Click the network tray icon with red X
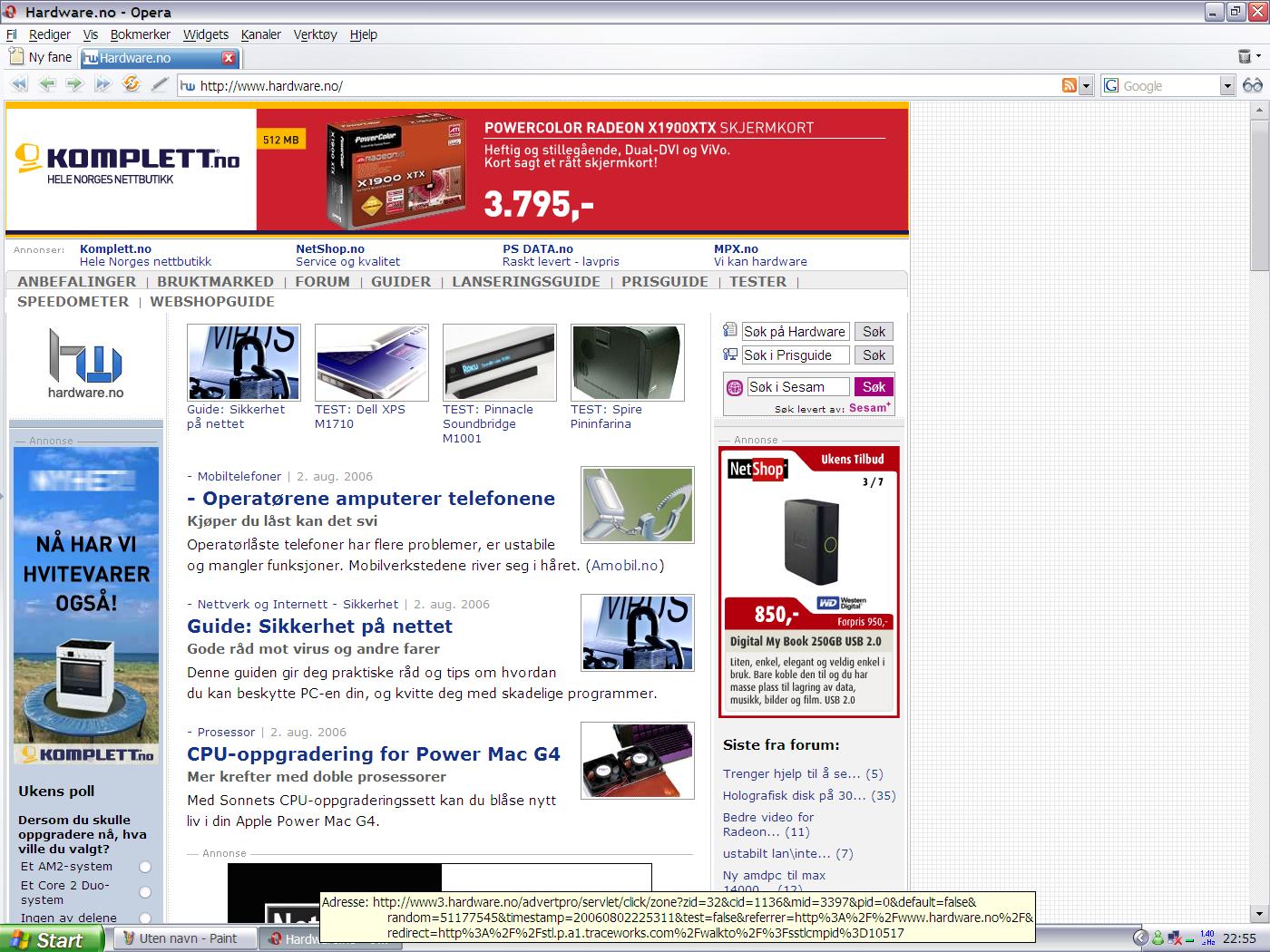 [x=1177, y=938]
